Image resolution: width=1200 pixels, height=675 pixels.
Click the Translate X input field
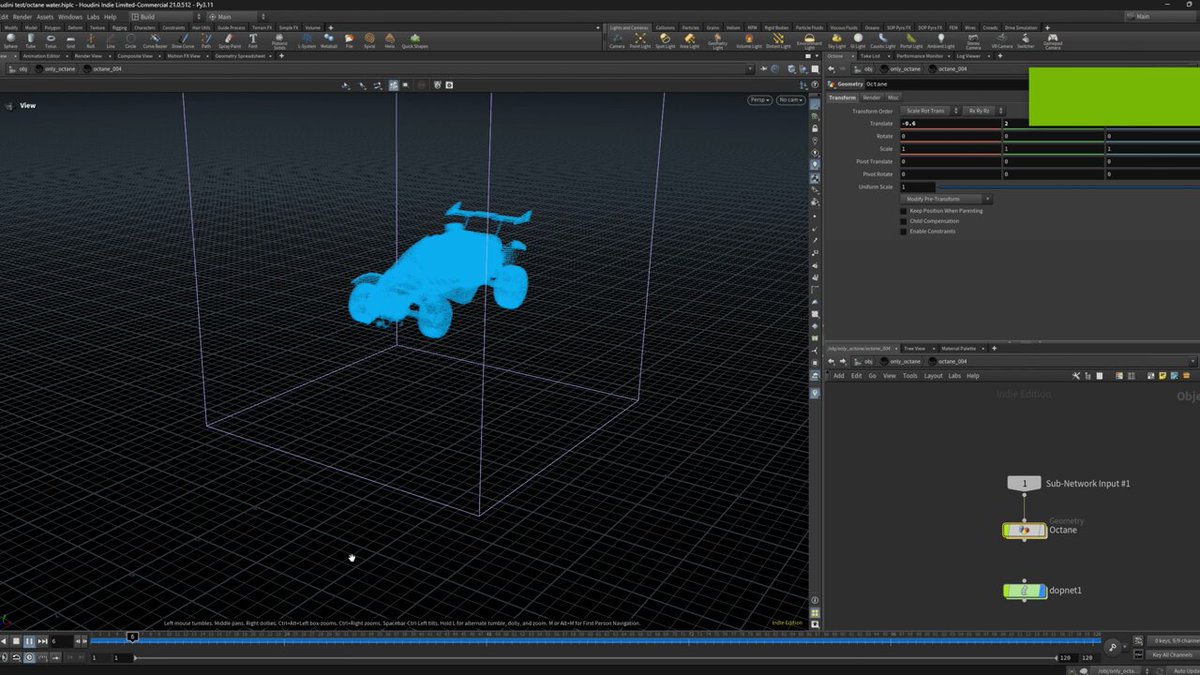click(x=950, y=123)
